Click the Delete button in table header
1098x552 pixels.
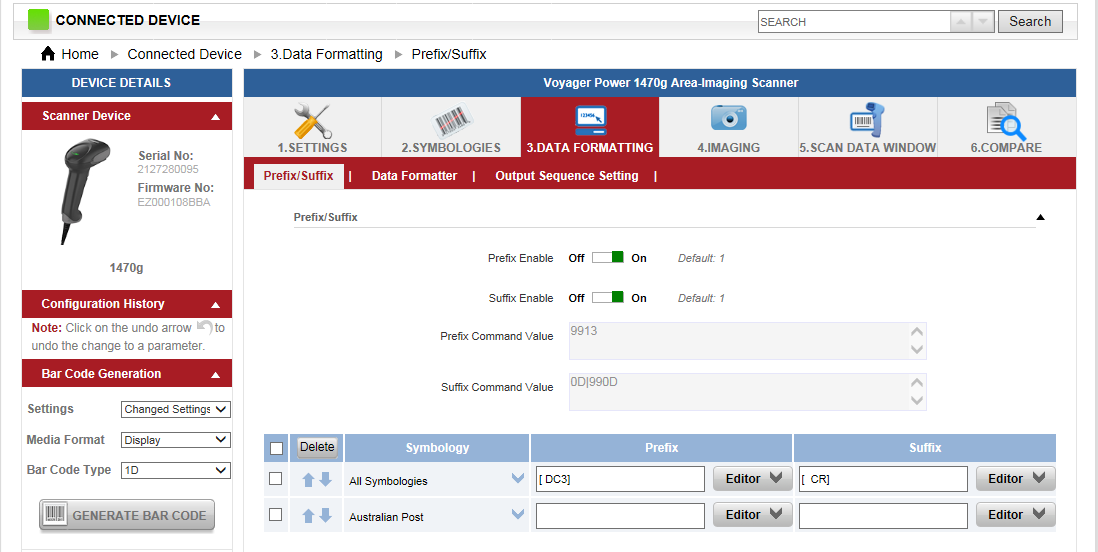(x=317, y=447)
